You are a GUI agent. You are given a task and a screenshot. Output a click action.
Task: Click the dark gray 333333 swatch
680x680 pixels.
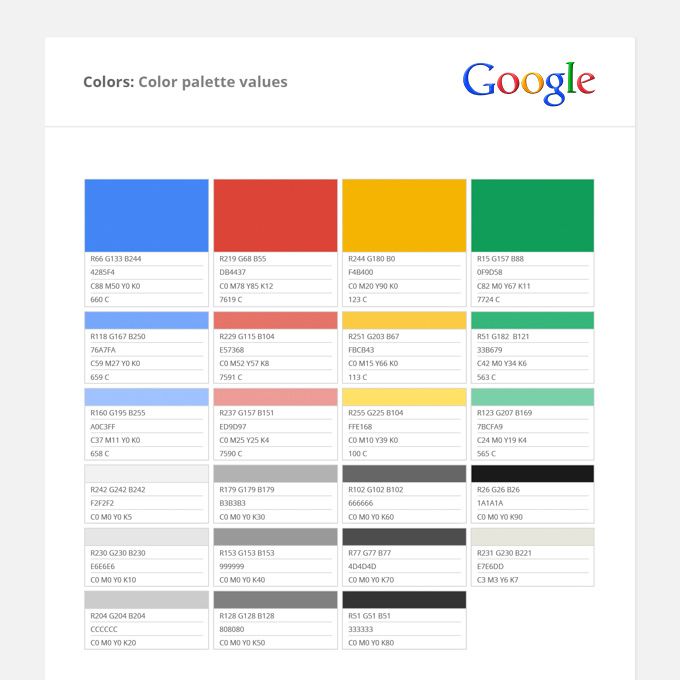point(404,600)
